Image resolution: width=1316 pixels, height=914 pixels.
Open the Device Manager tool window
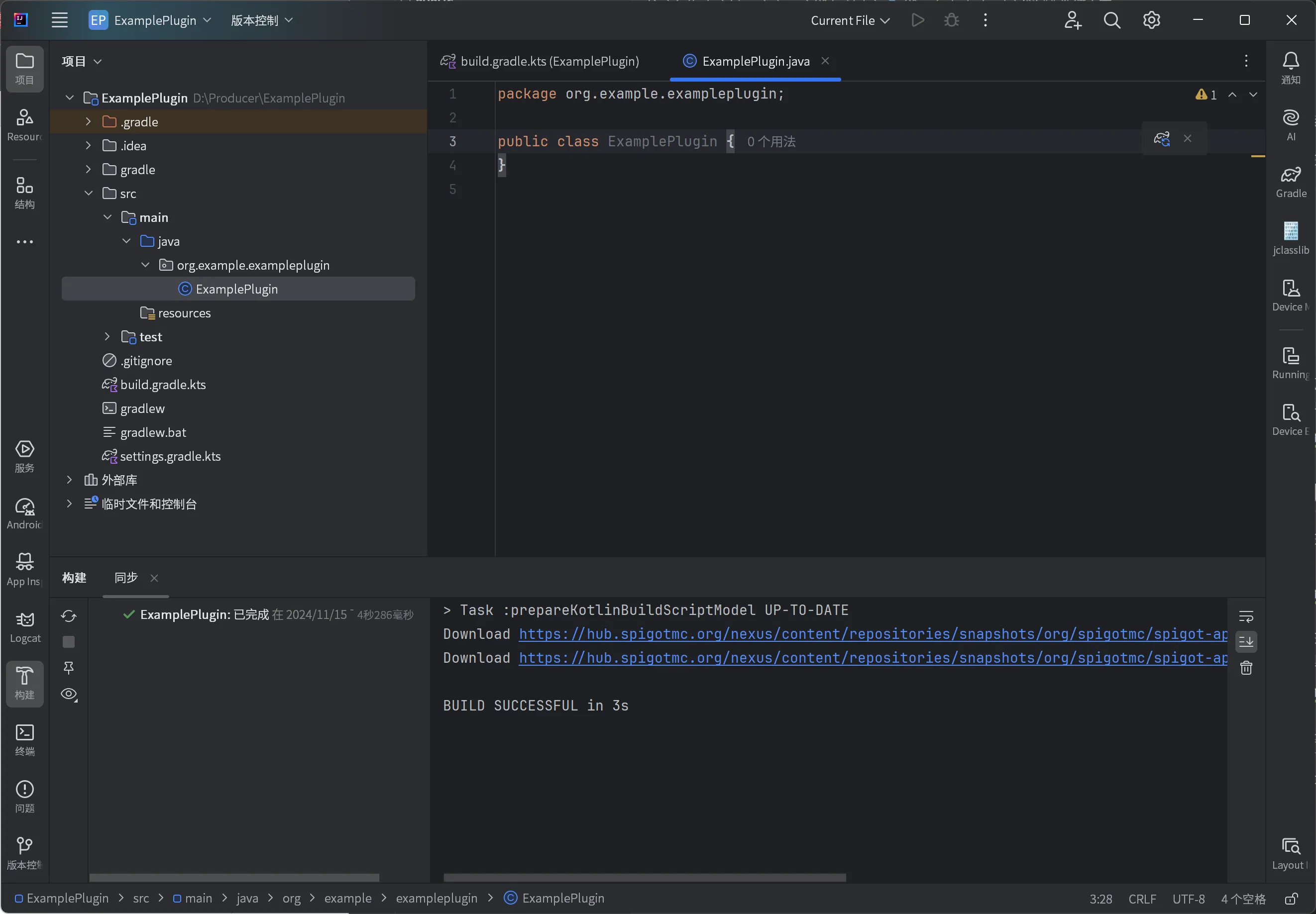tap(1291, 295)
